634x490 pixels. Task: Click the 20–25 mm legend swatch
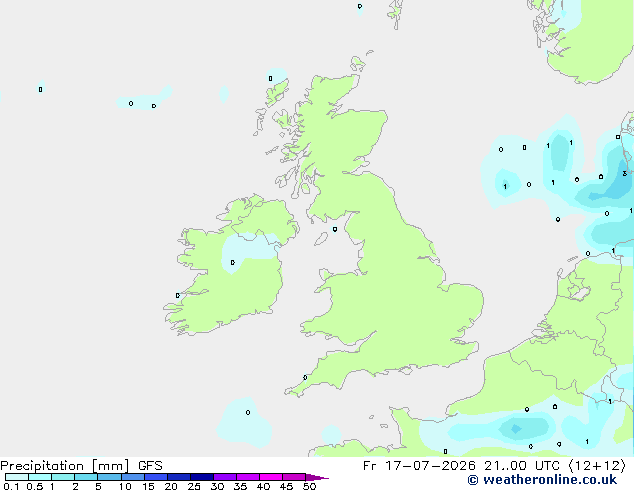click(179, 477)
